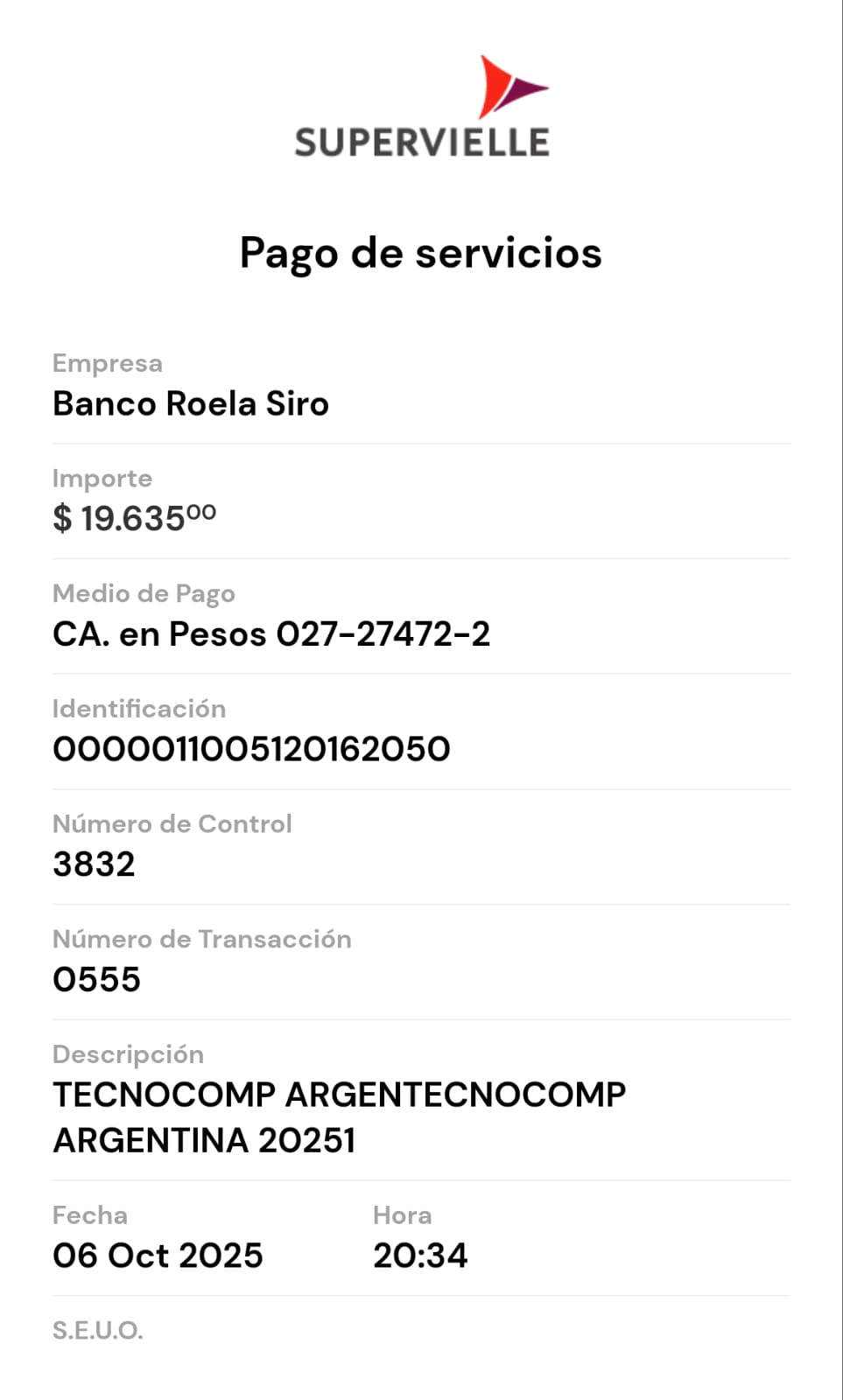
Task: Click the Empresa field label
Action: [x=108, y=363]
